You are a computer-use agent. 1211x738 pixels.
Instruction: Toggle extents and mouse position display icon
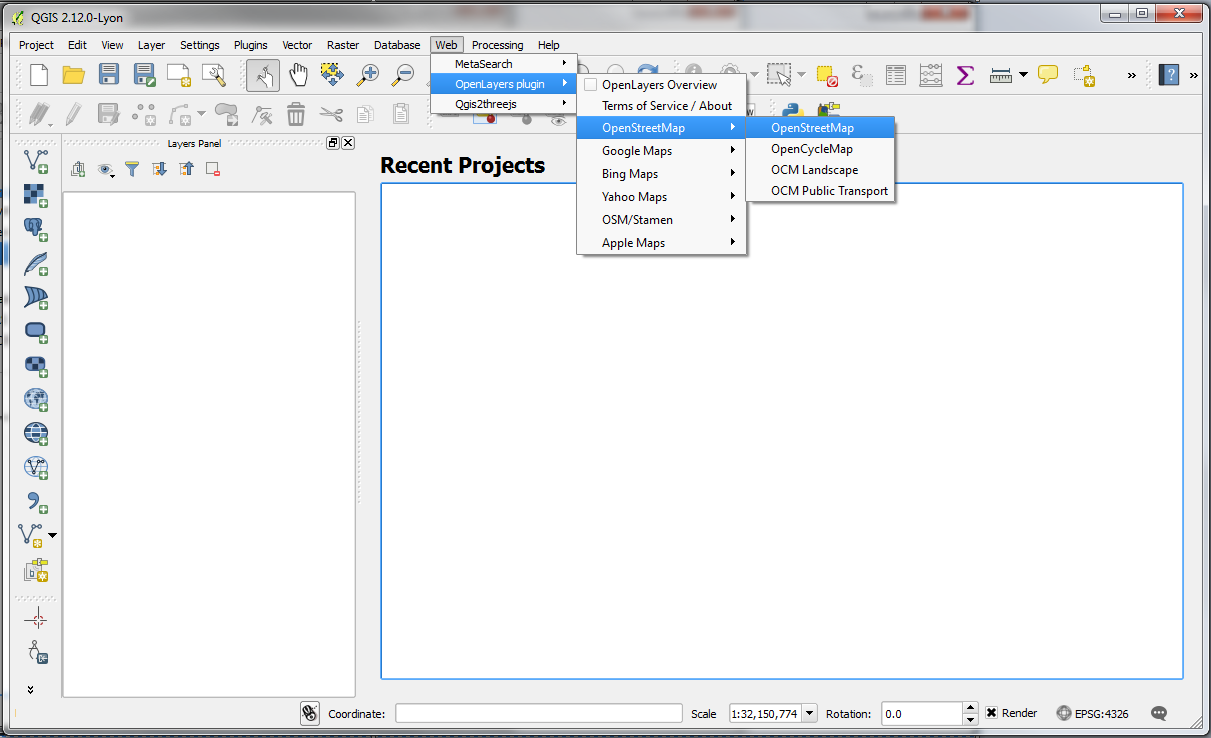310,713
